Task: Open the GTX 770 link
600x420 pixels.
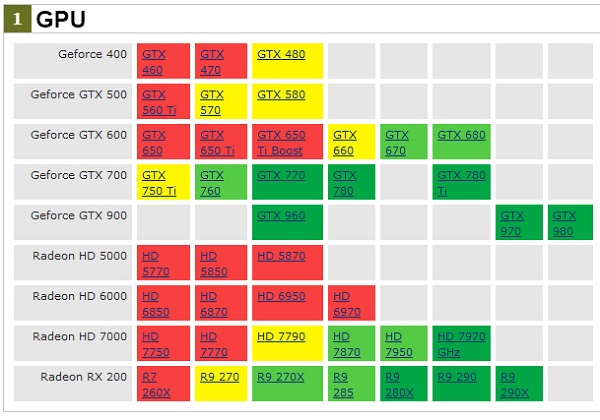Action: point(281,175)
